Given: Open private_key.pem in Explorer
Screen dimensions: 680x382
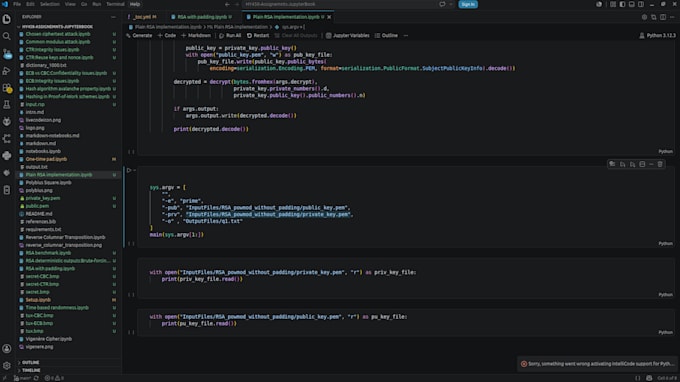Looking at the screenshot, I should pos(42,198).
